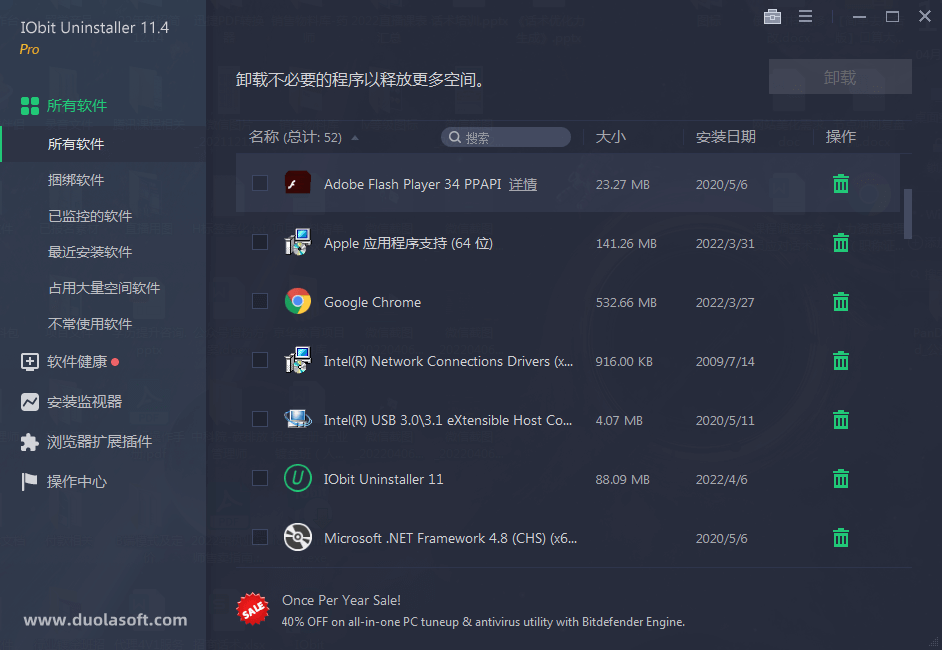Focus the 搜索 input field
Viewport: 942px width, 650px height.
pos(506,138)
